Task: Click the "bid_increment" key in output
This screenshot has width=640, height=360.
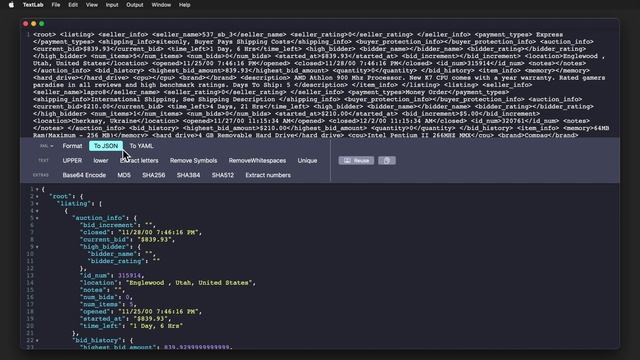Action: [x=109, y=225]
